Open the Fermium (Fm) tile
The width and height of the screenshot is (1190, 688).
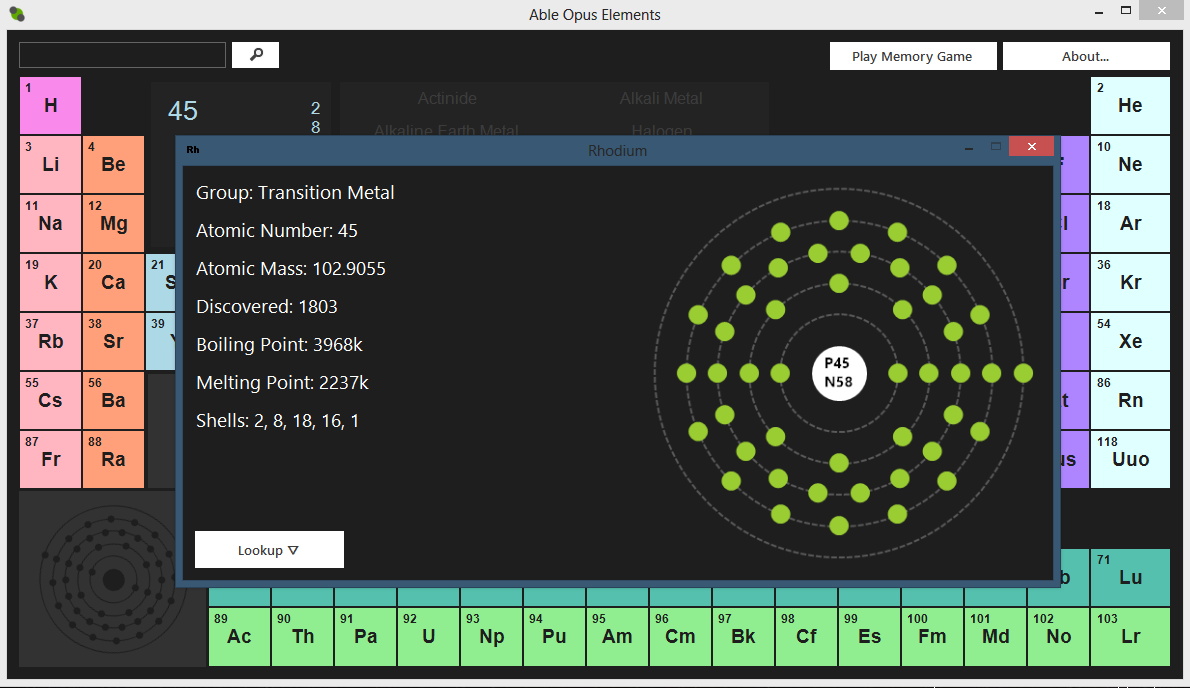(x=932, y=636)
